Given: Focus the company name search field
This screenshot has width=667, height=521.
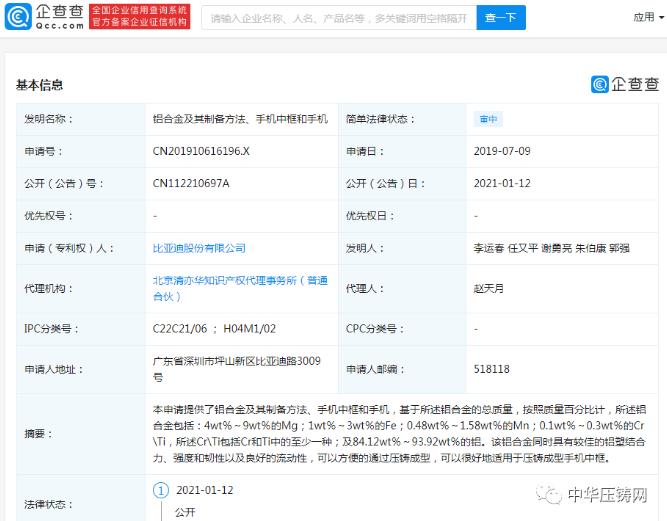Looking at the screenshot, I should (339, 18).
